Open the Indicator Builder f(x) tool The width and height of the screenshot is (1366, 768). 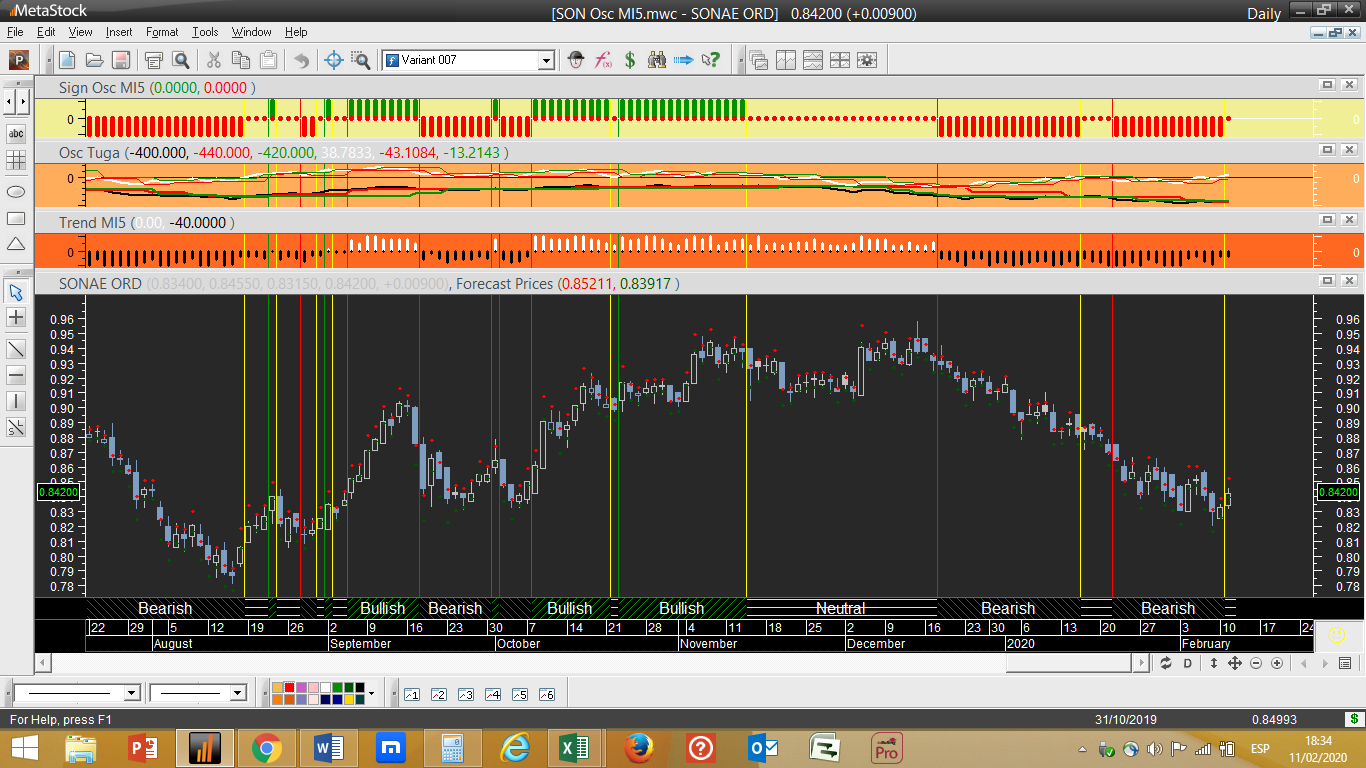[x=603, y=60]
